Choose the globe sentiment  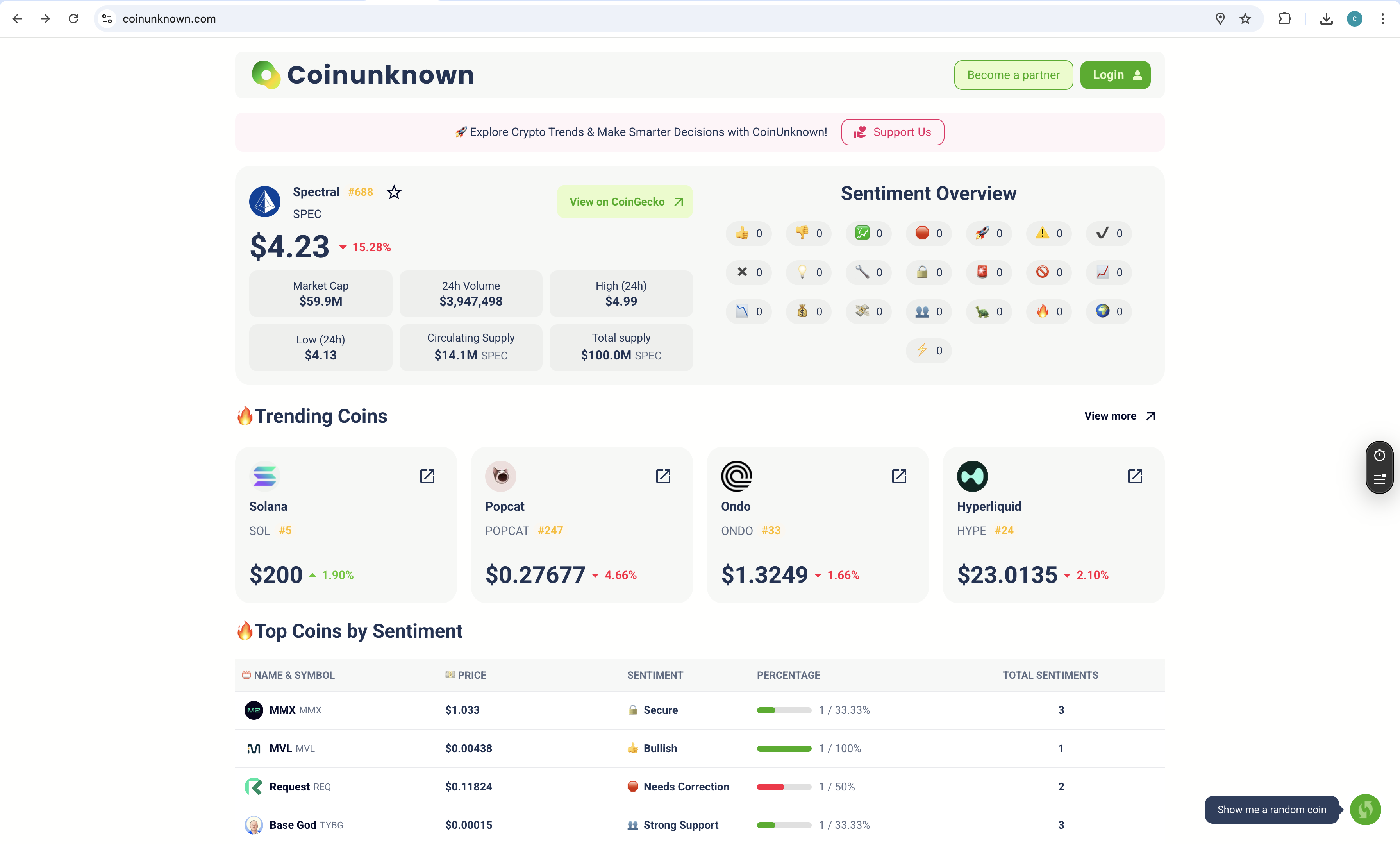(1109, 311)
